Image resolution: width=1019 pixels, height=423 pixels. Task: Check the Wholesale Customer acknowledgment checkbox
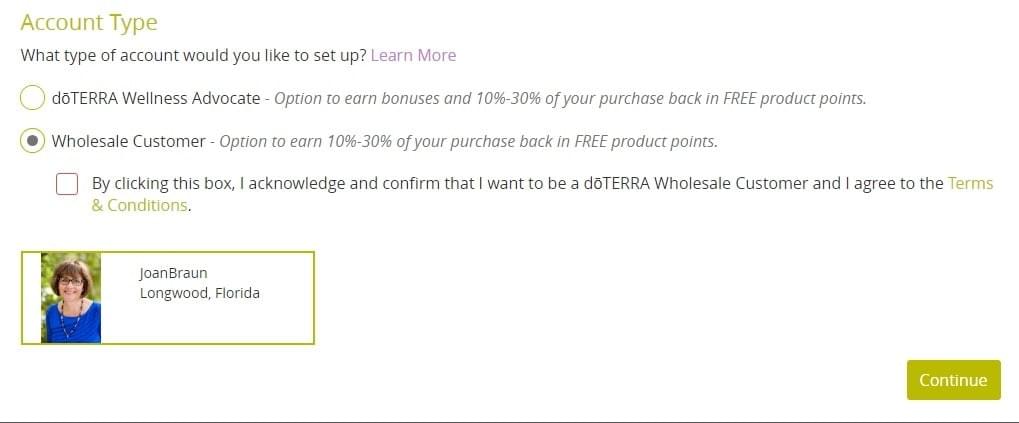point(67,184)
